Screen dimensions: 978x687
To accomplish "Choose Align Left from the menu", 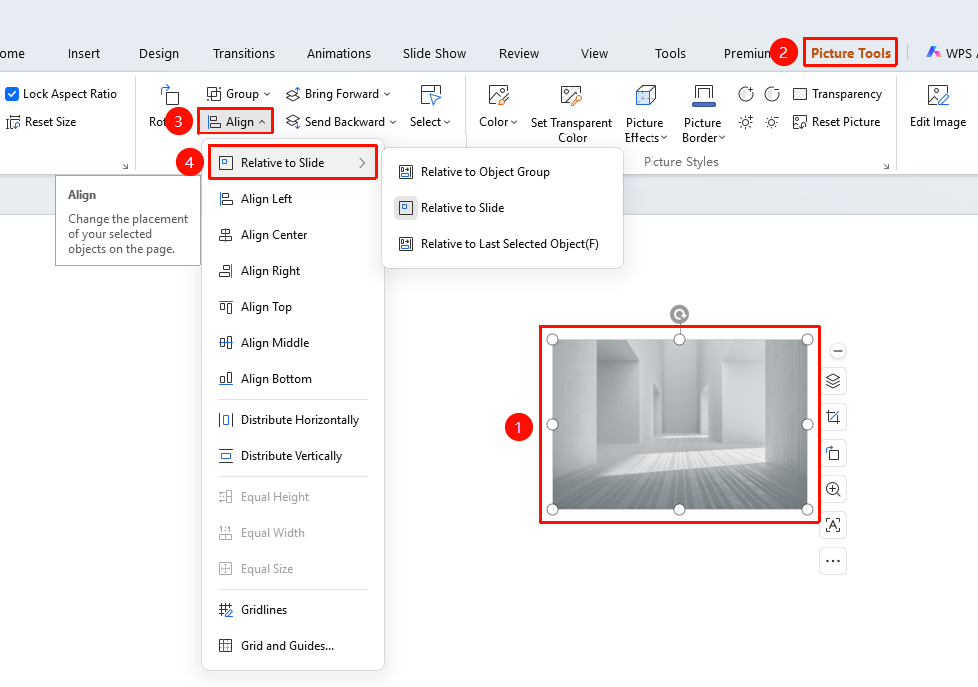I will pos(293,199).
